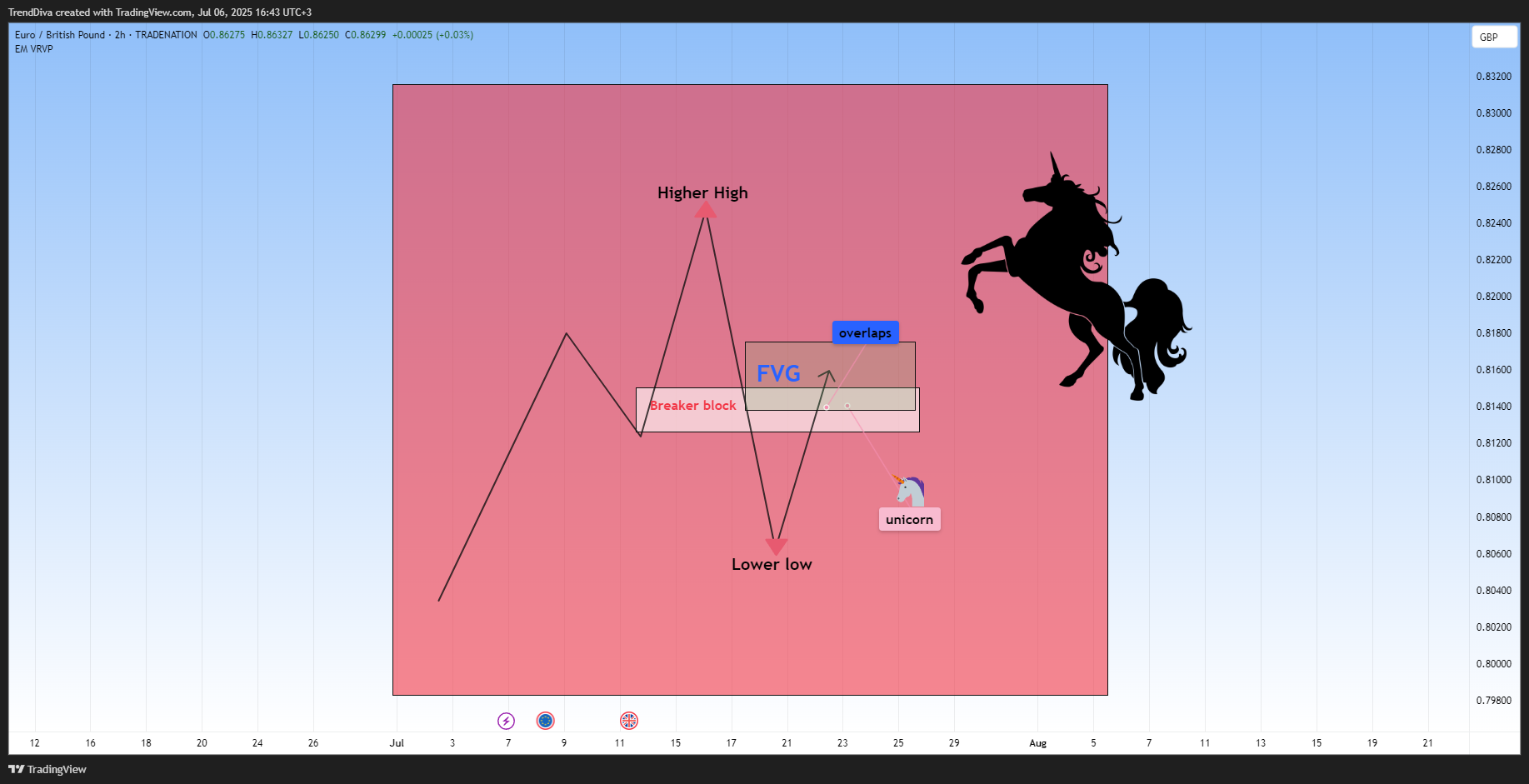Select the blue 'overlaps' callout label

[x=865, y=332]
